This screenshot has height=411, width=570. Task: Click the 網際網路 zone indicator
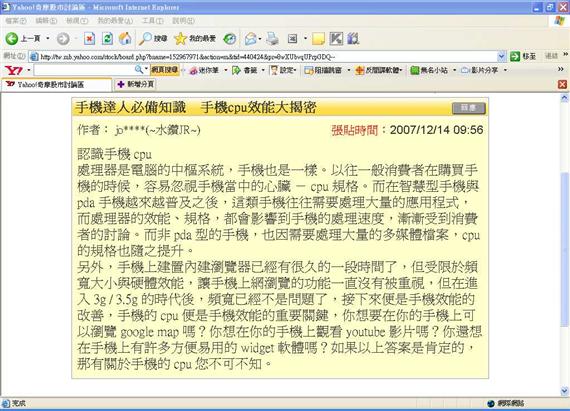coord(506,403)
